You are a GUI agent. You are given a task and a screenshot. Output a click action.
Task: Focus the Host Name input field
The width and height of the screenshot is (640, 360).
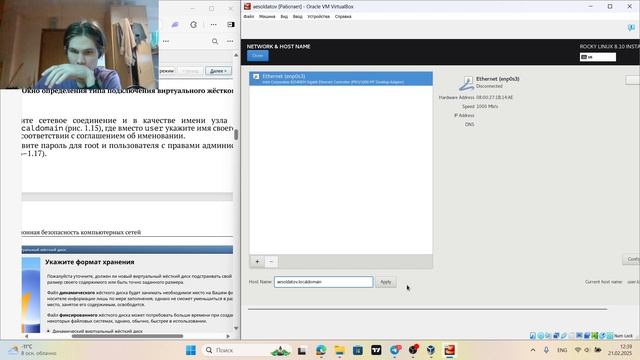click(x=323, y=282)
